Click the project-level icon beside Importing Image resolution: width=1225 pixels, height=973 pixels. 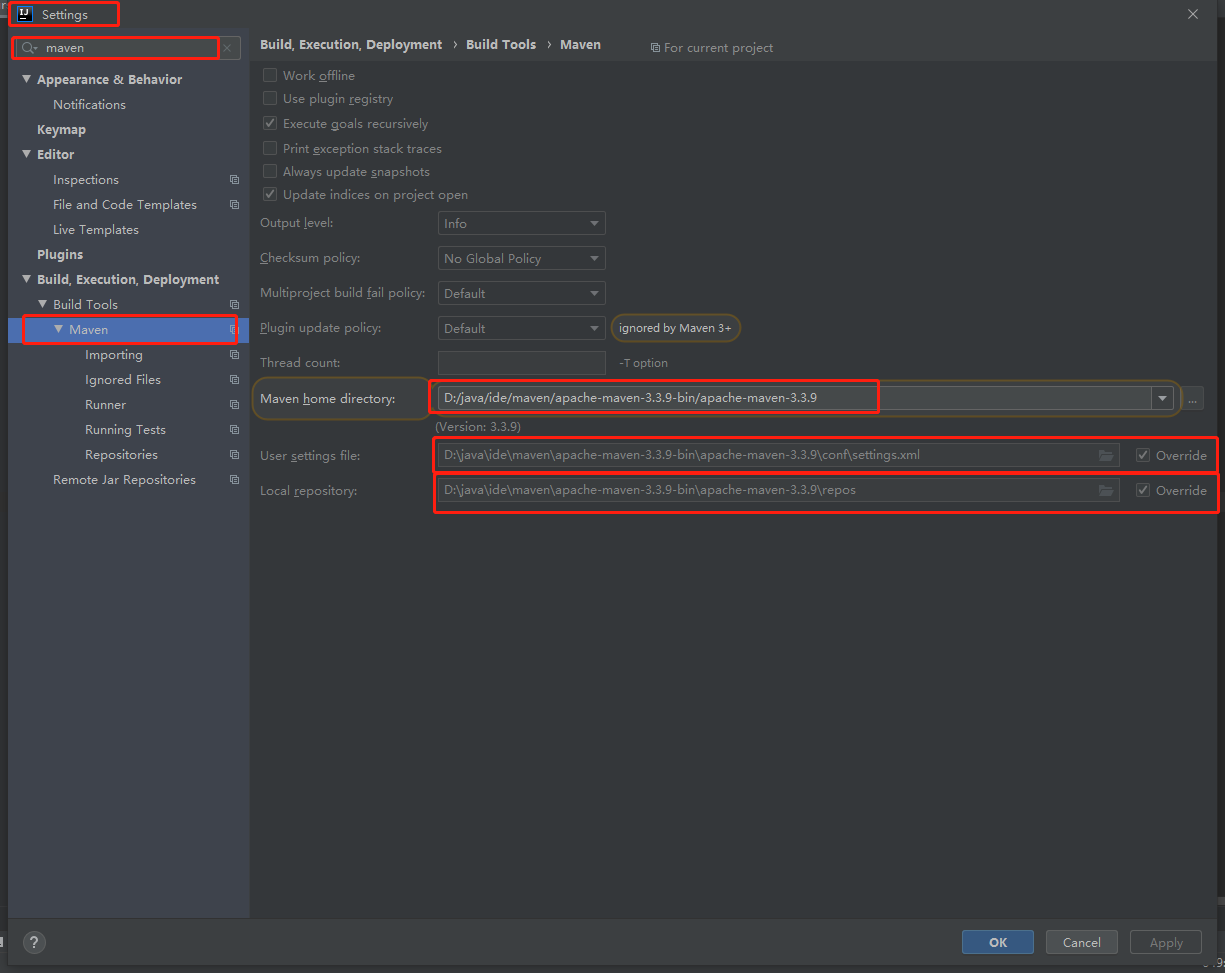[x=234, y=355]
